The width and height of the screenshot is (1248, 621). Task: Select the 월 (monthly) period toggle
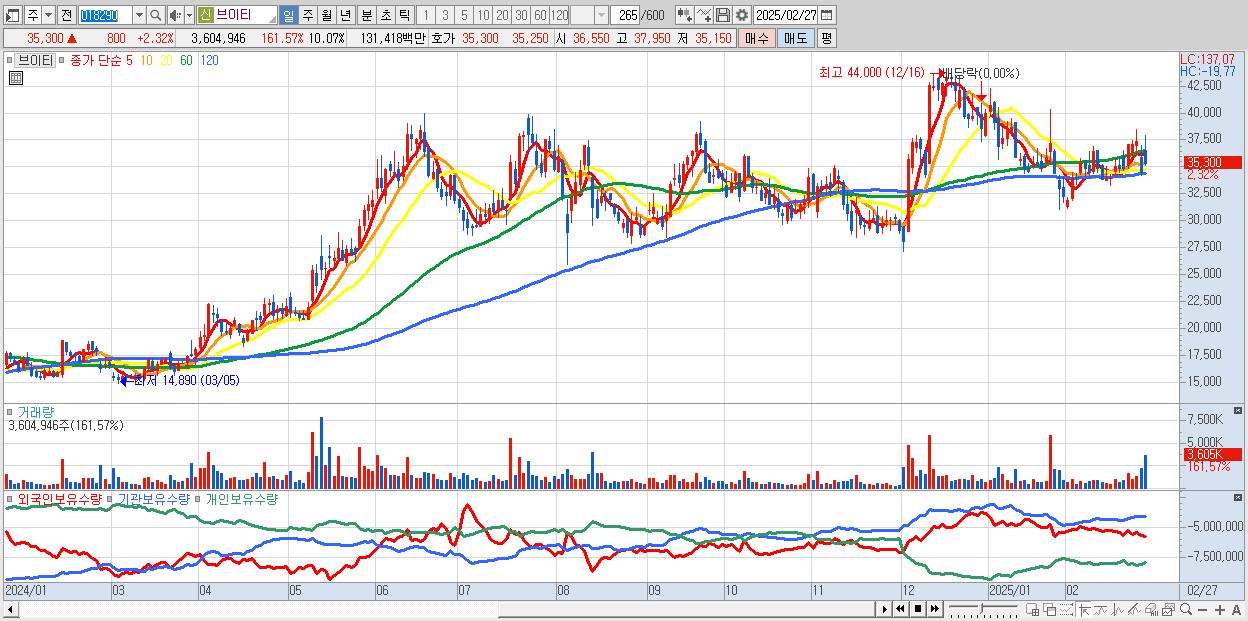326,15
